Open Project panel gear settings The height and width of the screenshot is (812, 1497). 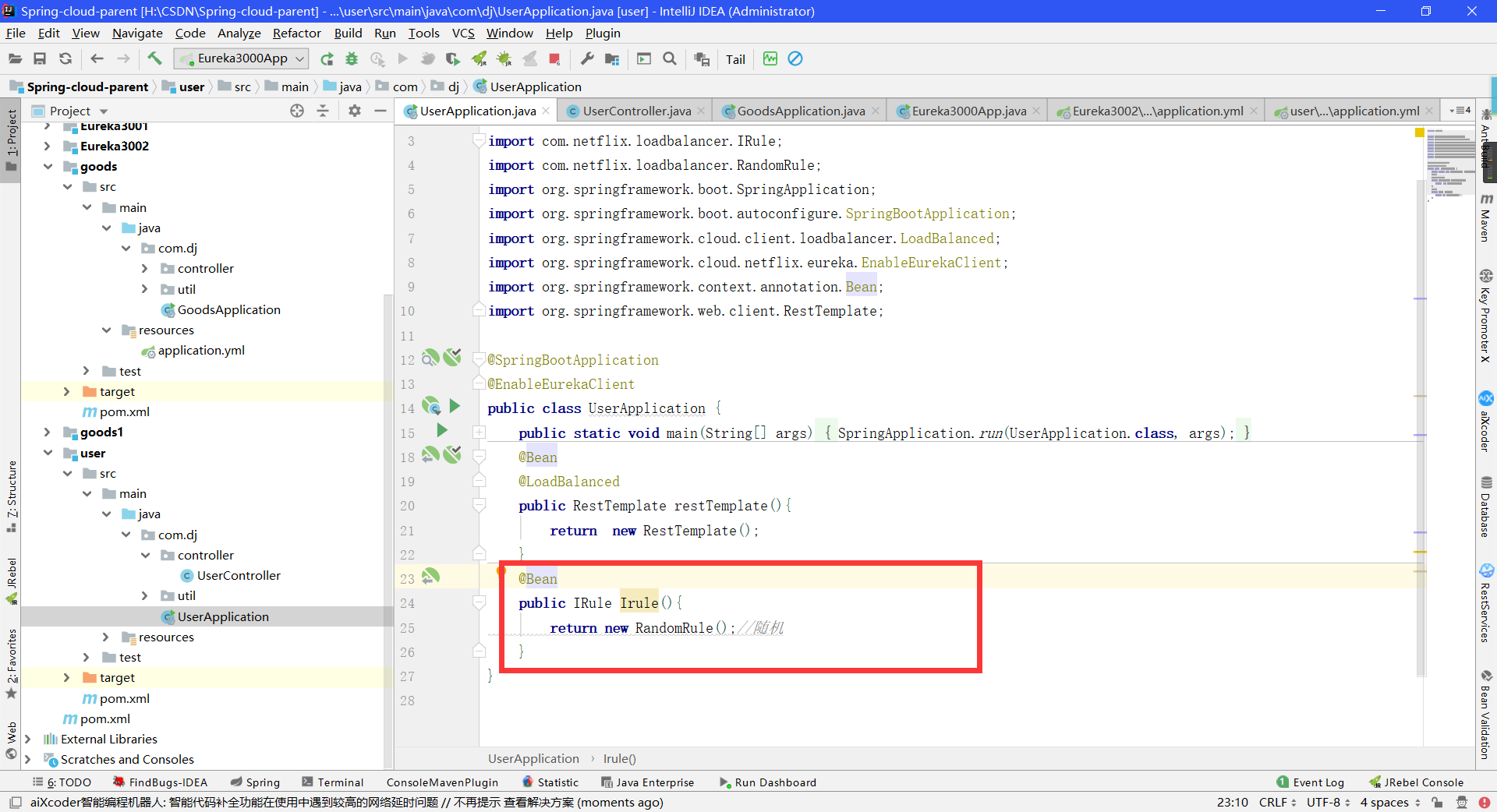[355, 111]
